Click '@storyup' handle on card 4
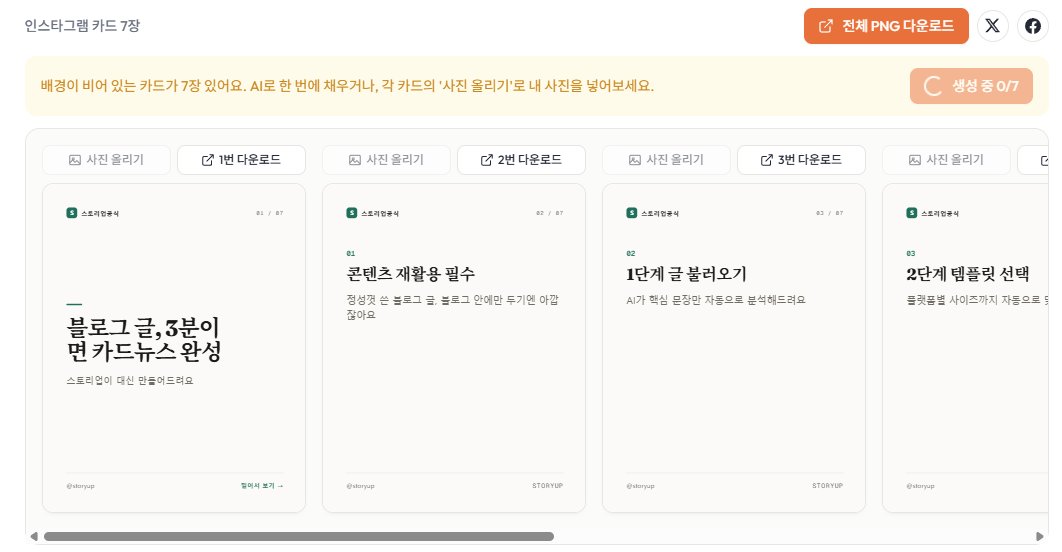Image resolution: width=1062 pixels, height=552 pixels. (x=920, y=486)
